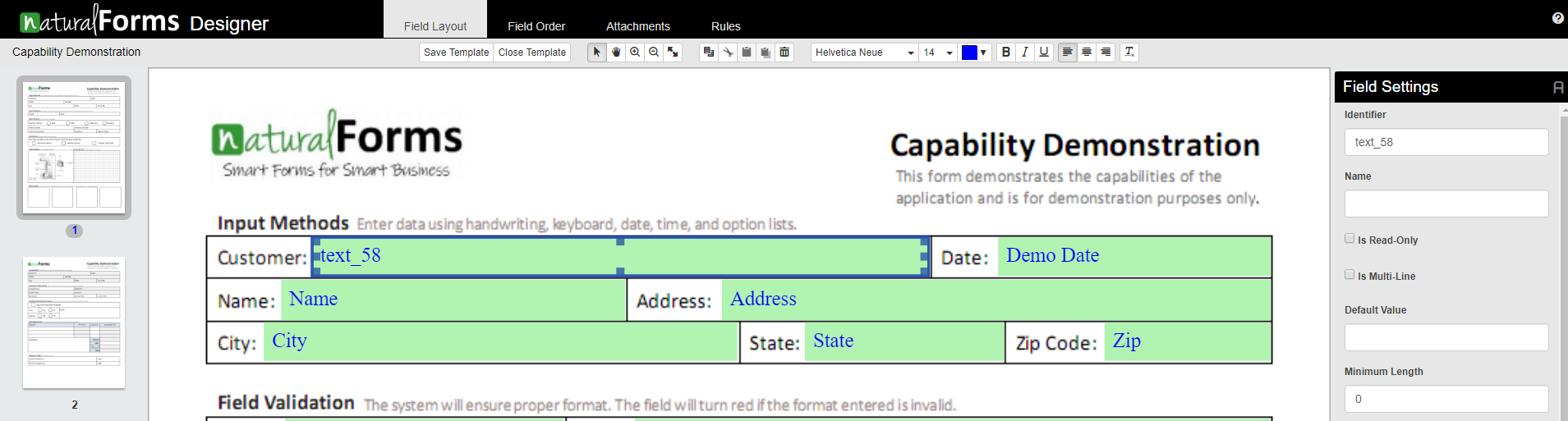Click the page 1 number badge
The image size is (1568, 421).
click(x=75, y=231)
